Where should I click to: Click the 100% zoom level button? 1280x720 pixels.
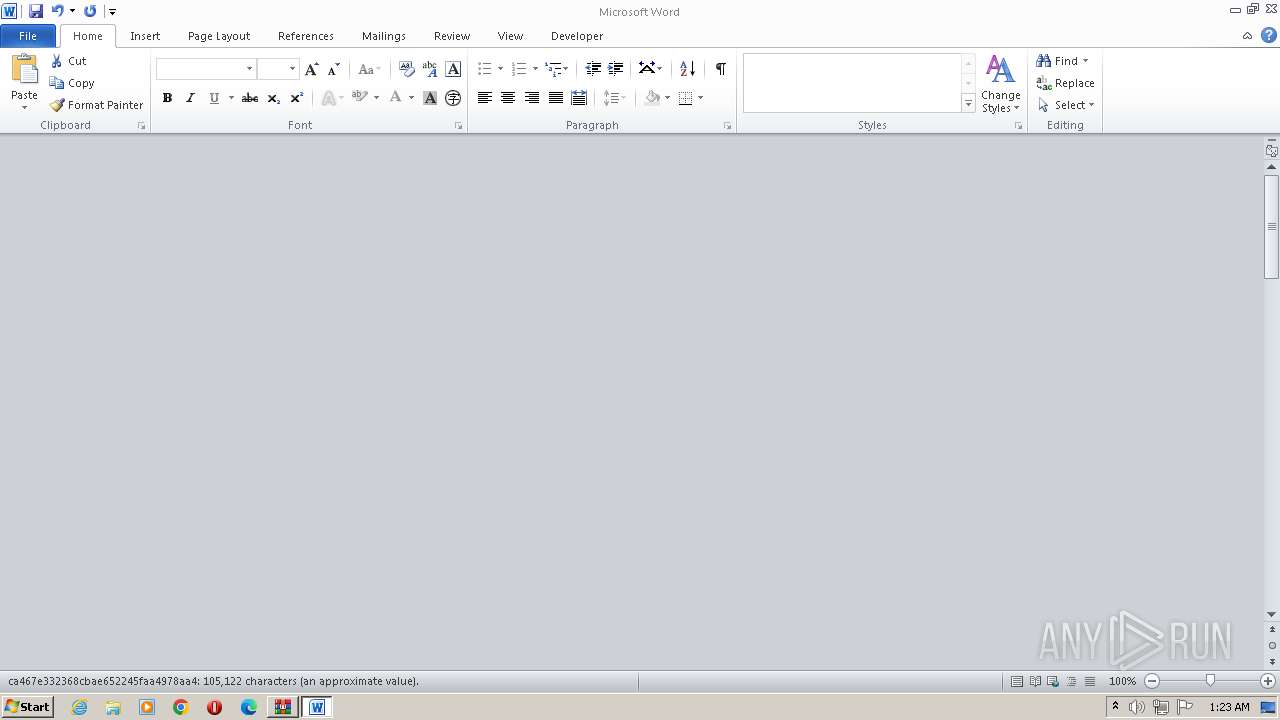(x=1123, y=681)
